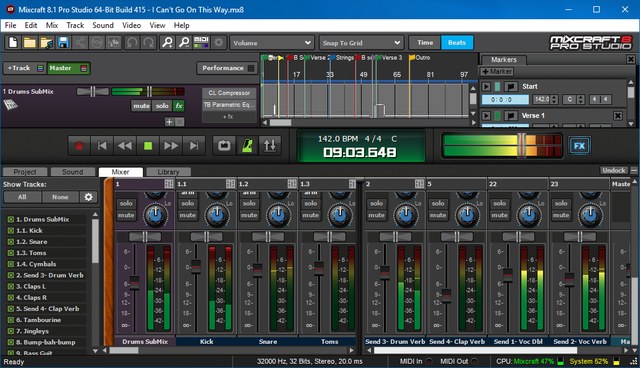Click the Undock button

(x=613, y=171)
